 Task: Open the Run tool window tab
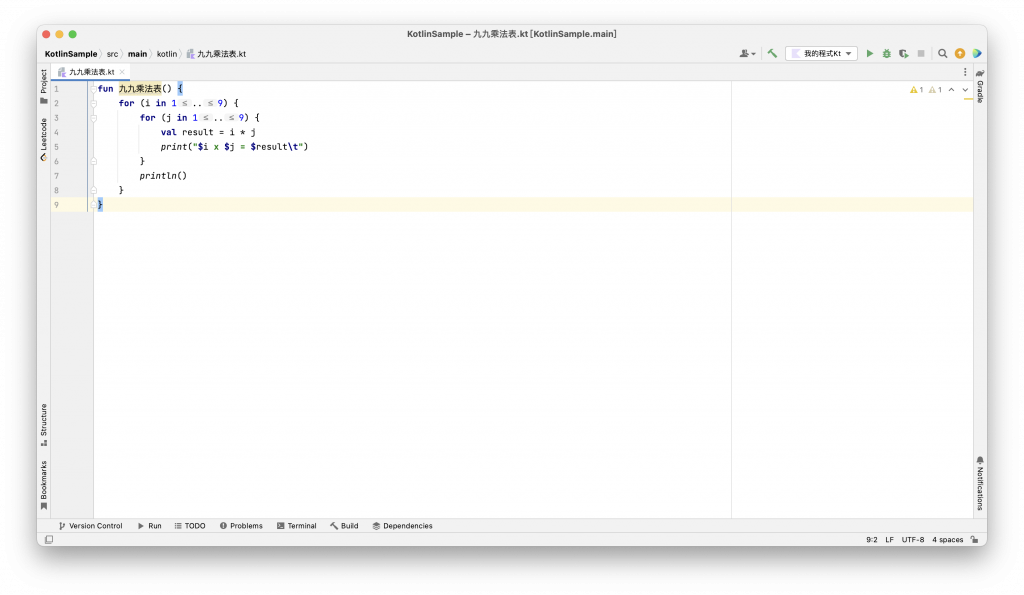[x=150, y=526]
